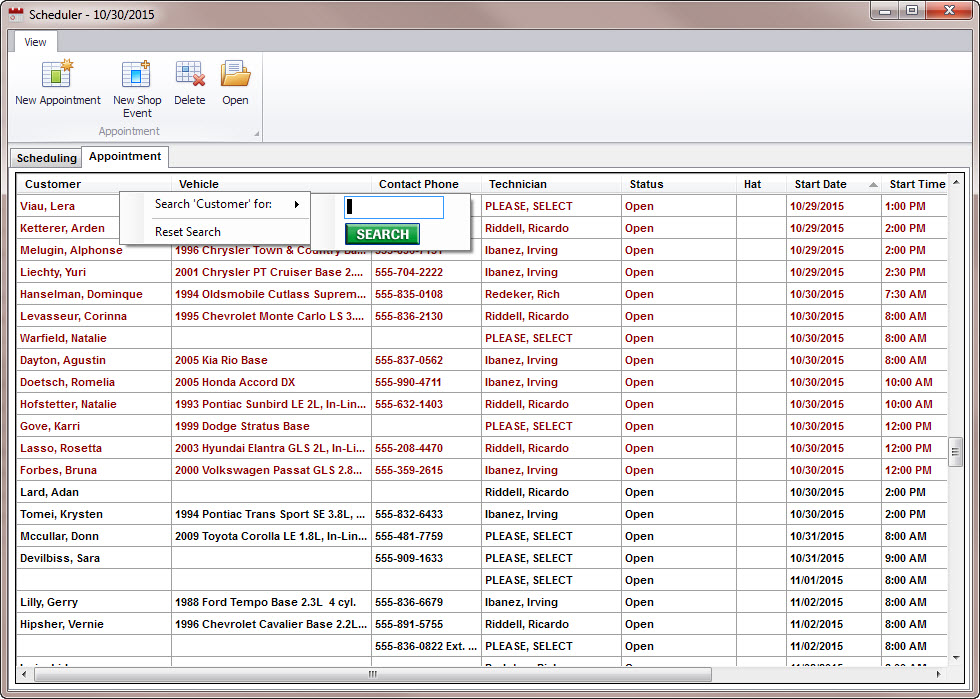The height and width of the screenshot is (699, 980).
Task: Click the vertical scrollbar thumb grip
Action: click(x=955, y=452)
